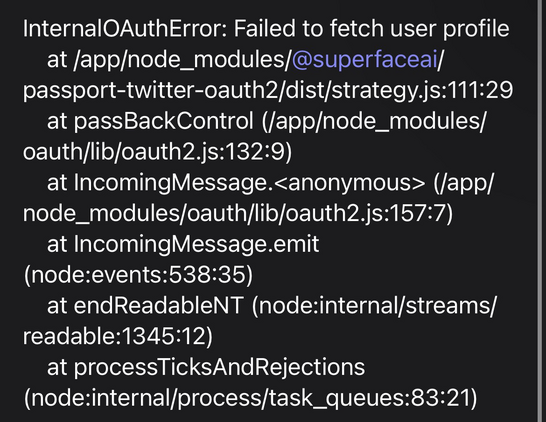Viewport: 546px width, 422px height.
Task: Open the @superfaceai mention link
Action: pos(364,60)
